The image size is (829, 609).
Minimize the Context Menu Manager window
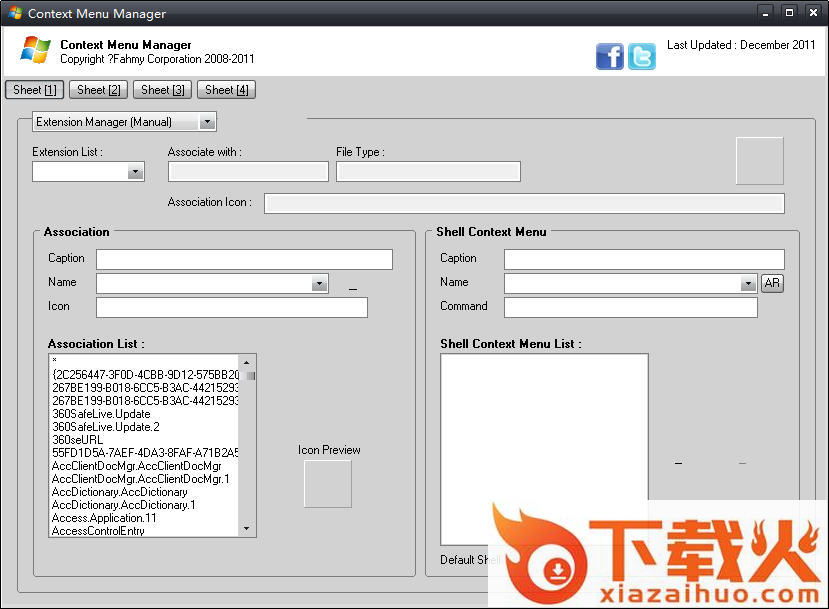[765, 13]
